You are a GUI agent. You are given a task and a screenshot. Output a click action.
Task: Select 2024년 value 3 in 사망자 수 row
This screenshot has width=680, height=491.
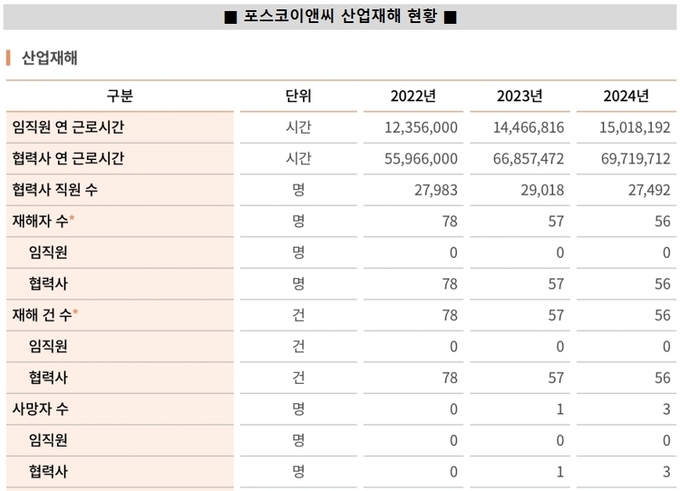click(x=667, y=409)
